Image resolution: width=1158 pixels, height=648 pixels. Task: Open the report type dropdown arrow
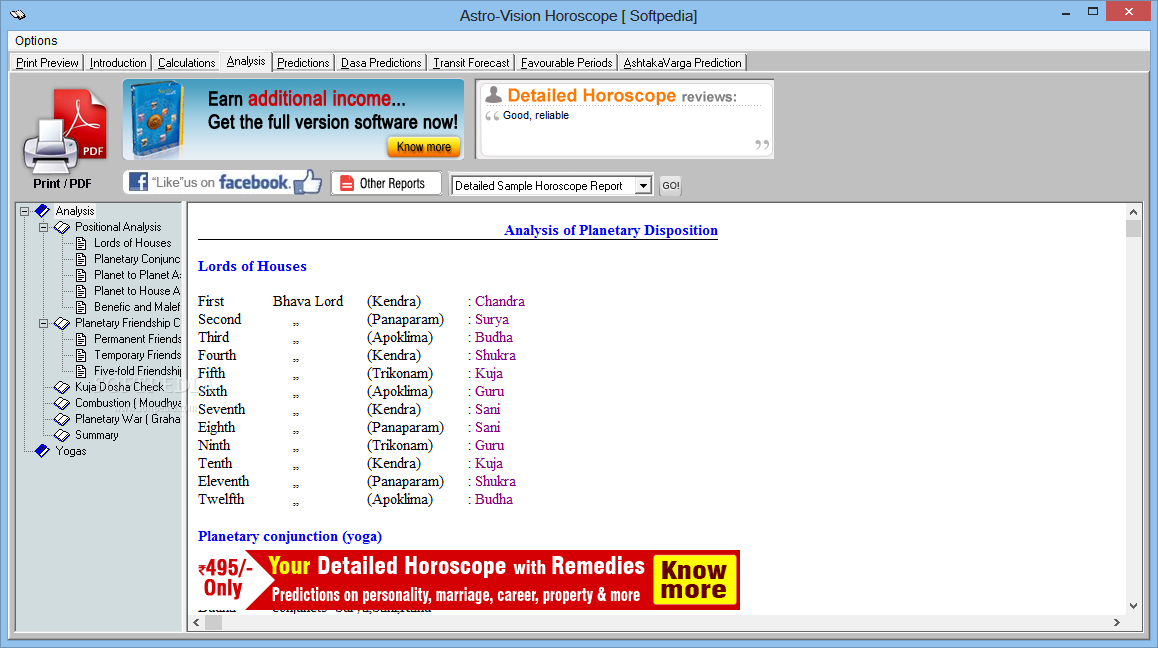coord(643,185)
